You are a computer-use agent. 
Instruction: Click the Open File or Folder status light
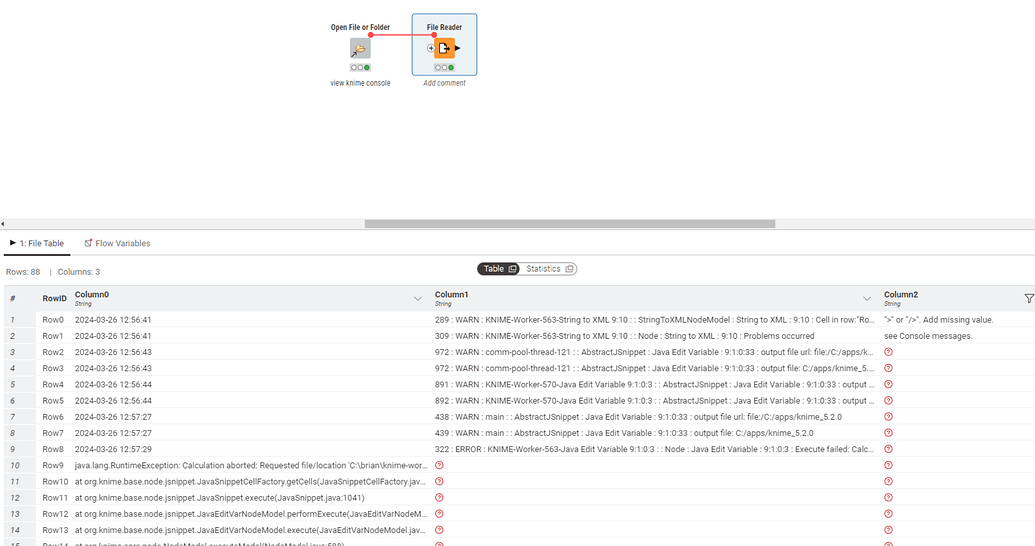point(360,68)
